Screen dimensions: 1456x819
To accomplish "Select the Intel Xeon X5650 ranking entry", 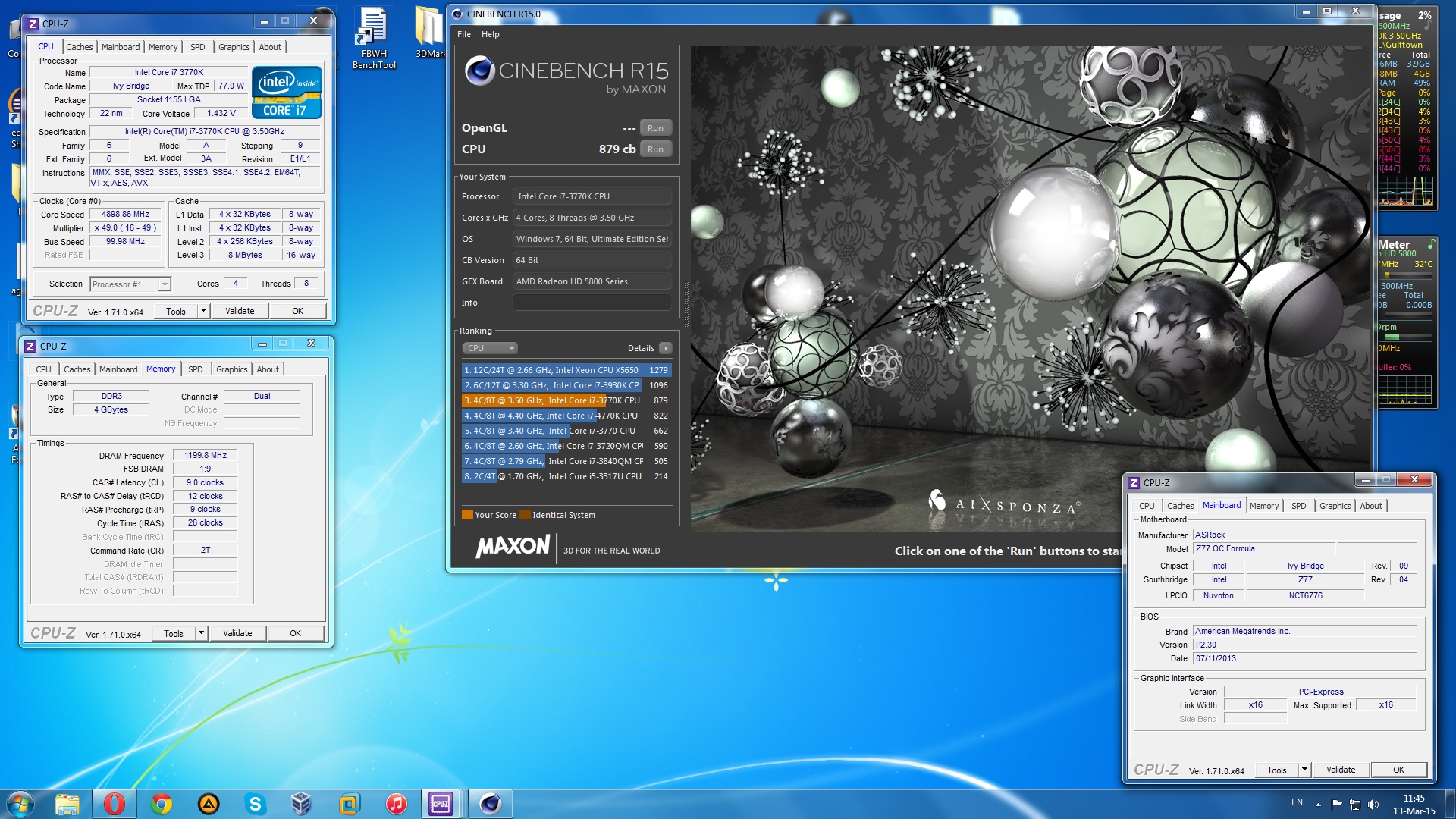I will click(566, 370).
